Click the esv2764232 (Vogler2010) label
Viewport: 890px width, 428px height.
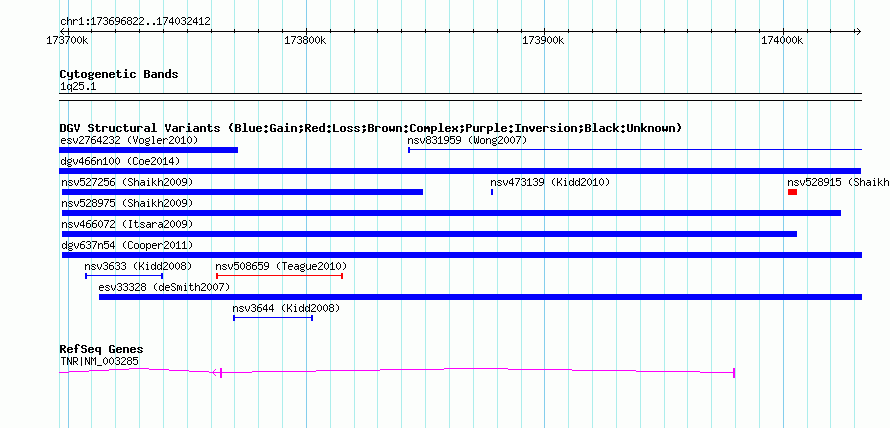(x=129, y=140)
